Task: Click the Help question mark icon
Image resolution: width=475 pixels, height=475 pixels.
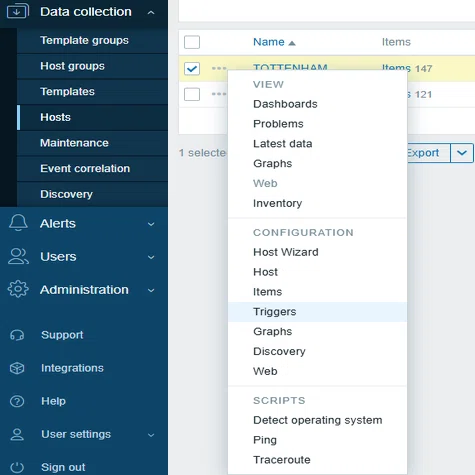Action: [17, 401]
